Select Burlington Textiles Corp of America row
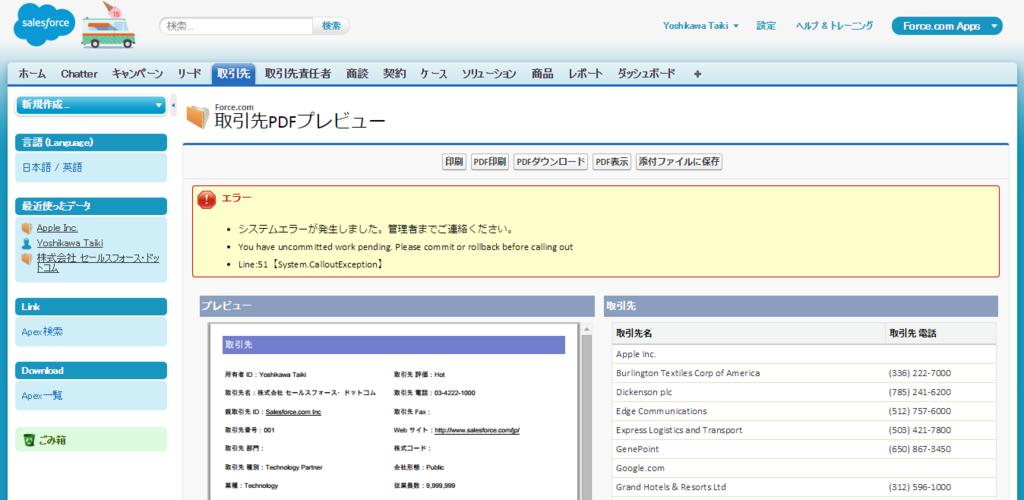The image size is (1024, 500). pos(804,373)
